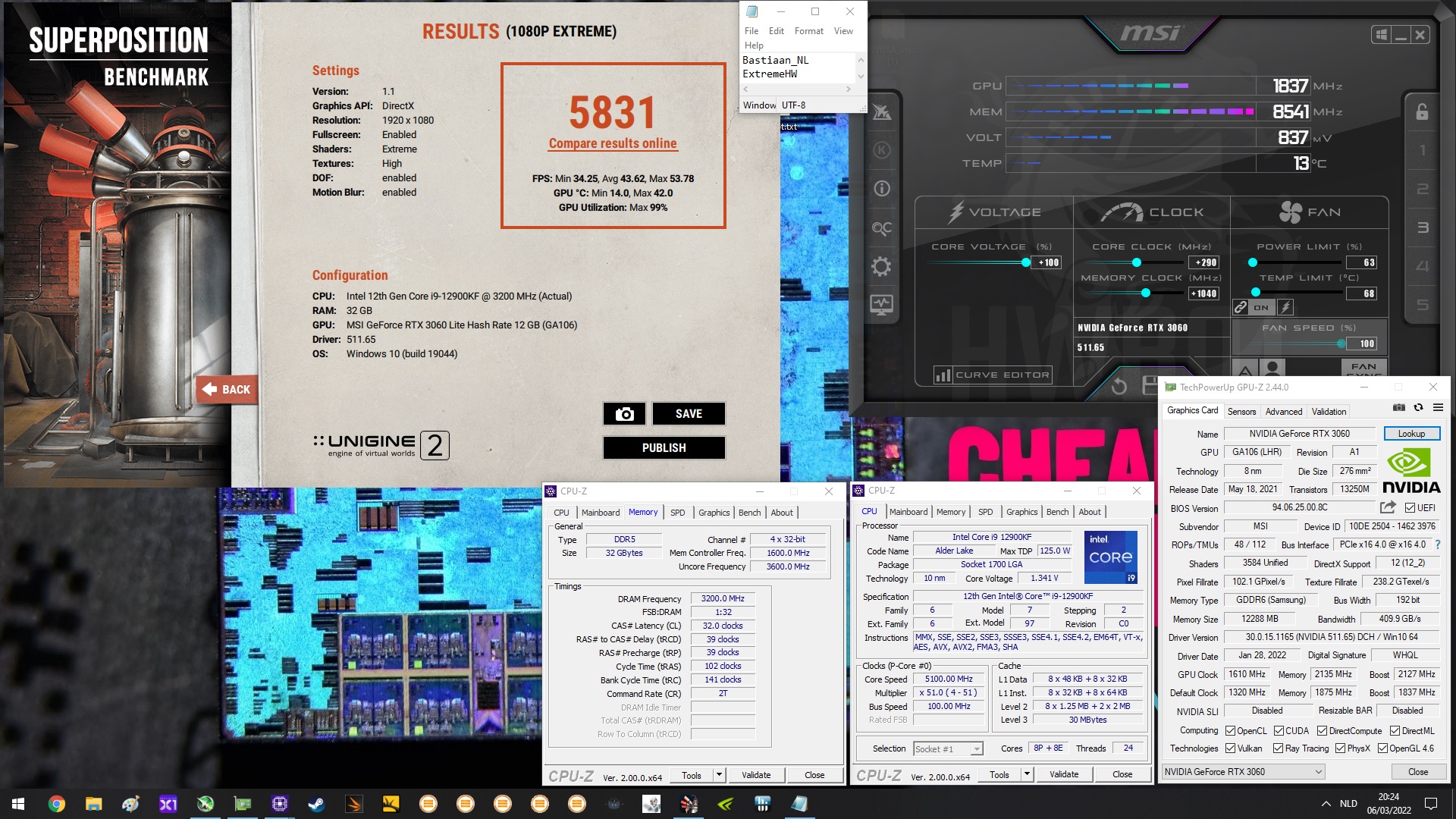
Task: Open the Edit menu in Notepad
Action: [x=776, y=31]
